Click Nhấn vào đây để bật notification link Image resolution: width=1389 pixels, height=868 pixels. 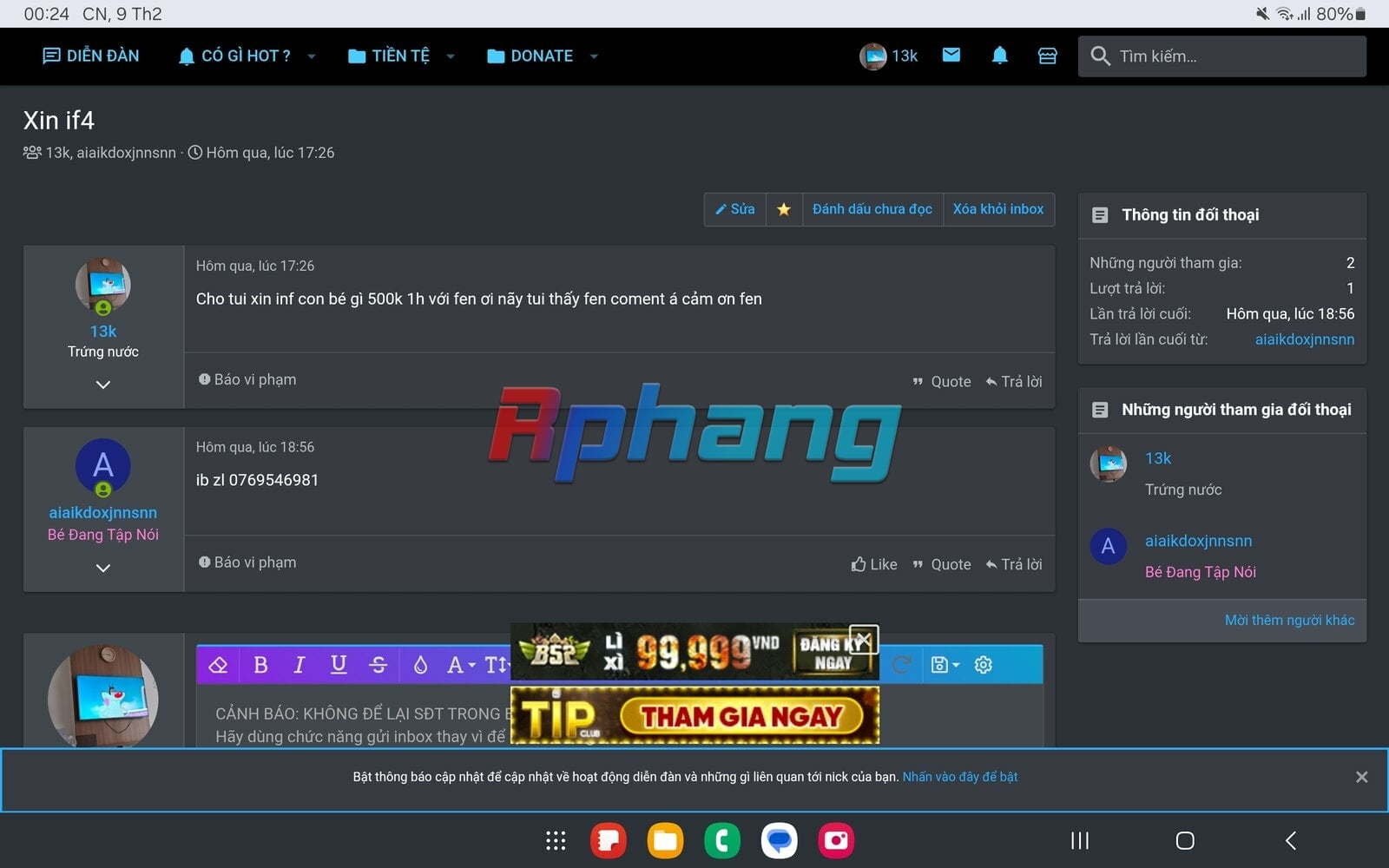pos(960,777)
